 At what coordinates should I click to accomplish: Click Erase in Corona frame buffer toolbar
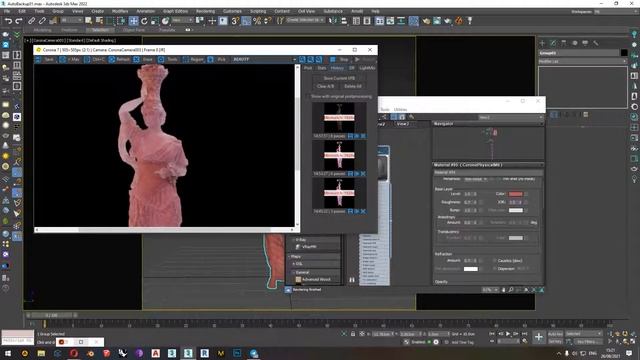(x=144, y=60)
